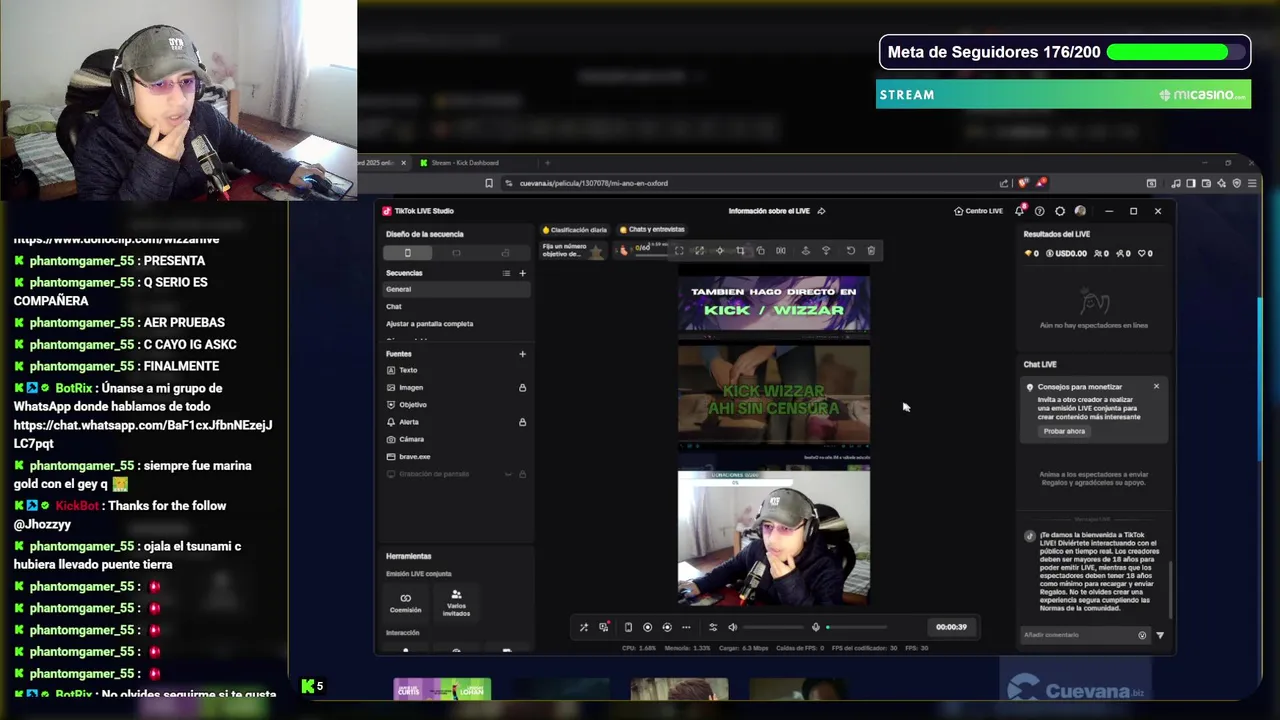
Task: Click Probar ahora button
Action: pyautogui.click(x=1064, y=431)
